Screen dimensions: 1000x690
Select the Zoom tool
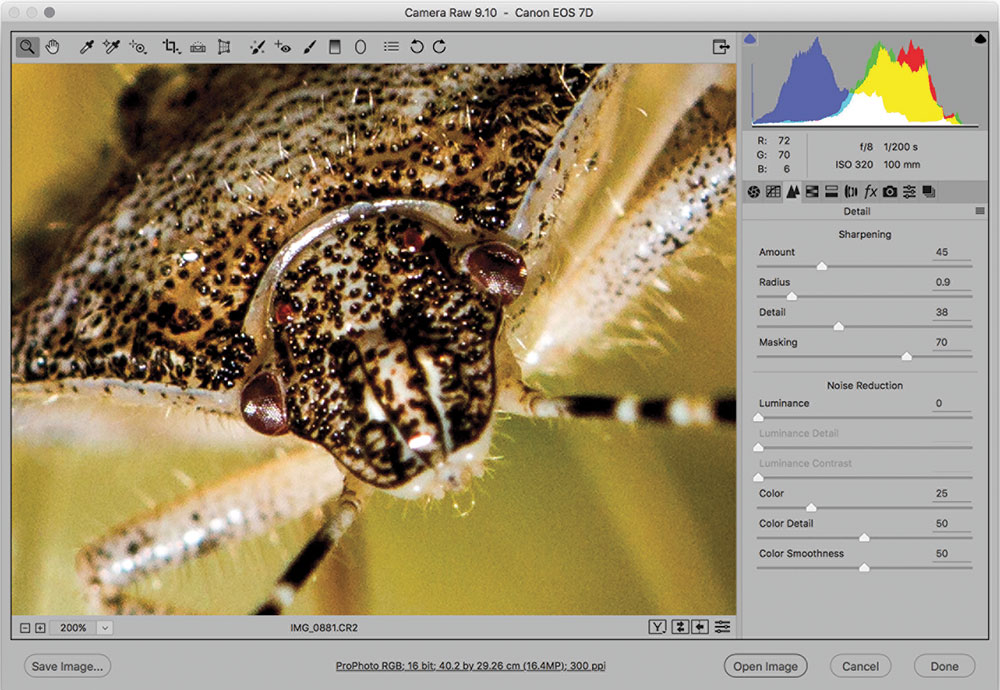point(27,46)
